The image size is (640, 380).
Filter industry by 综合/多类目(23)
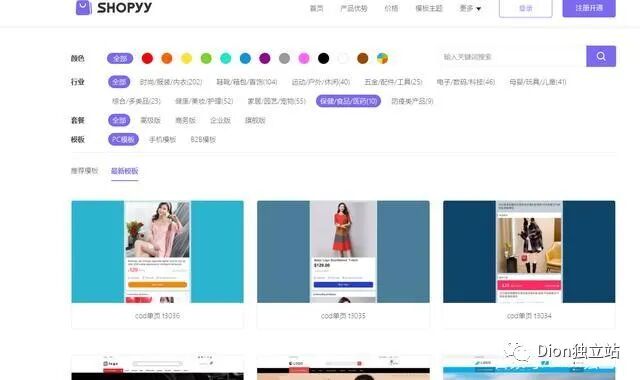click(136, 101)
